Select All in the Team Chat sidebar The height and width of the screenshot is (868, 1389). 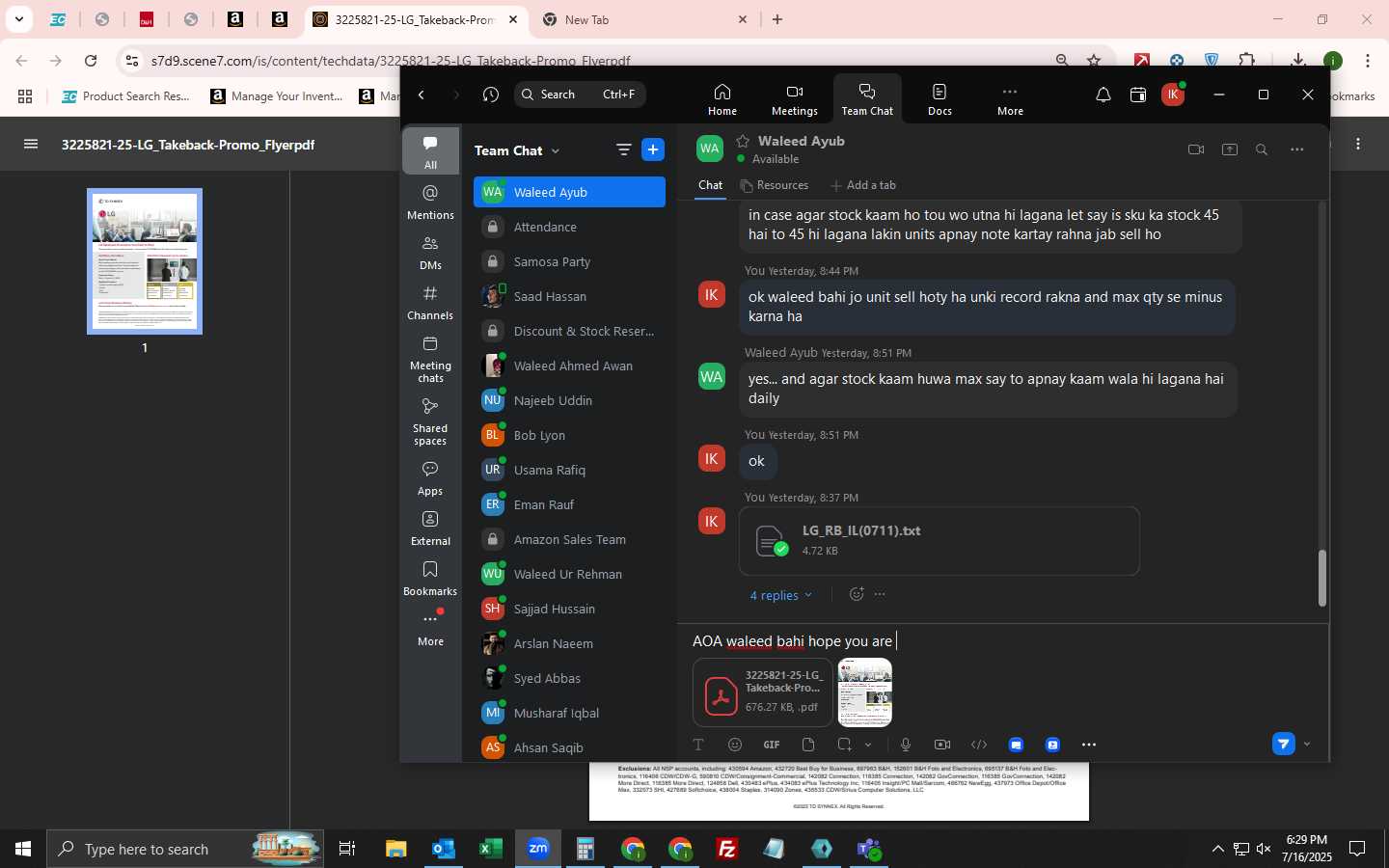(430, 151)
